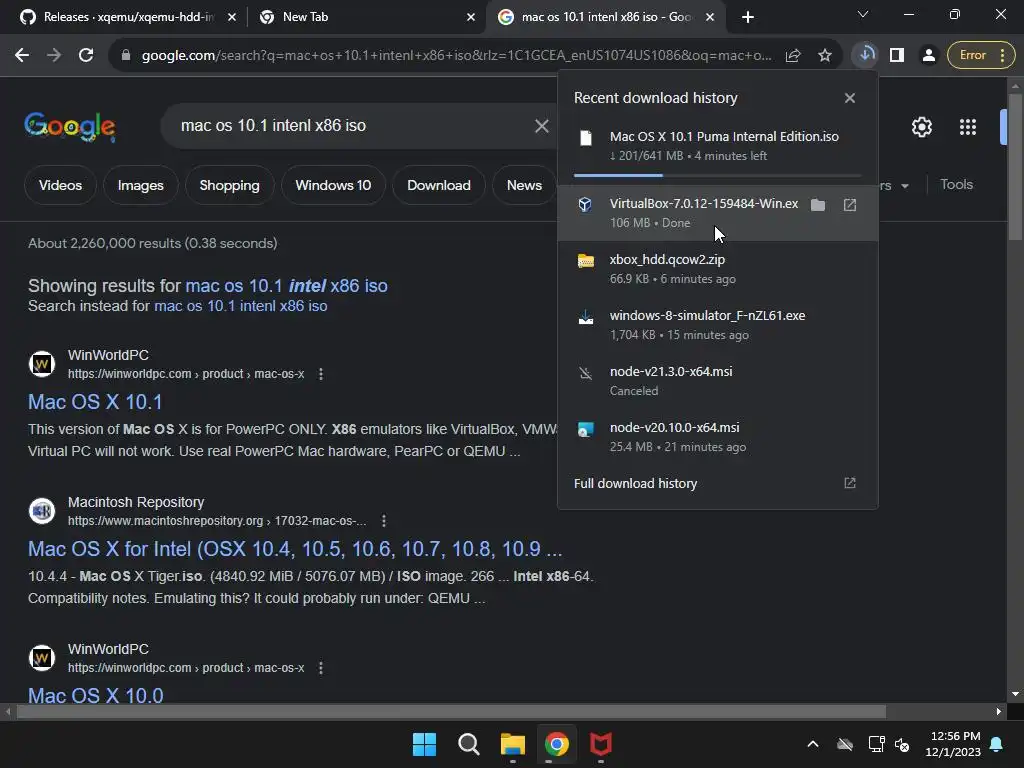Filter results by Images
The width and height of the screenshot is (1024, 768).
tap(140, 185)
